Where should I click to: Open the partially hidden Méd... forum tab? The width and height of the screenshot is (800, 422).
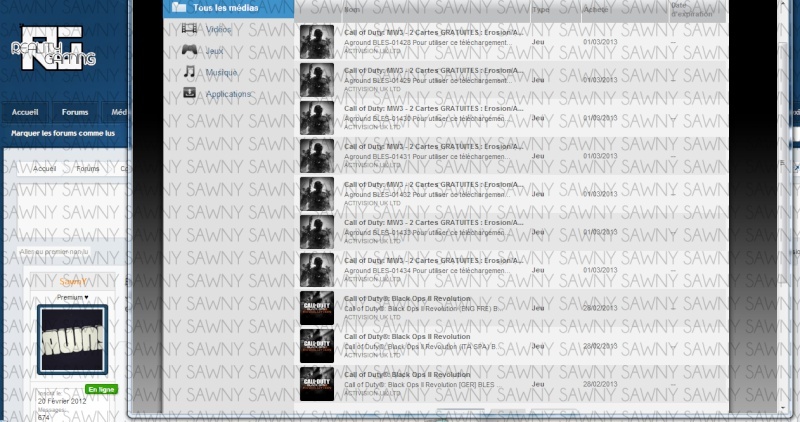coord(116,112)
